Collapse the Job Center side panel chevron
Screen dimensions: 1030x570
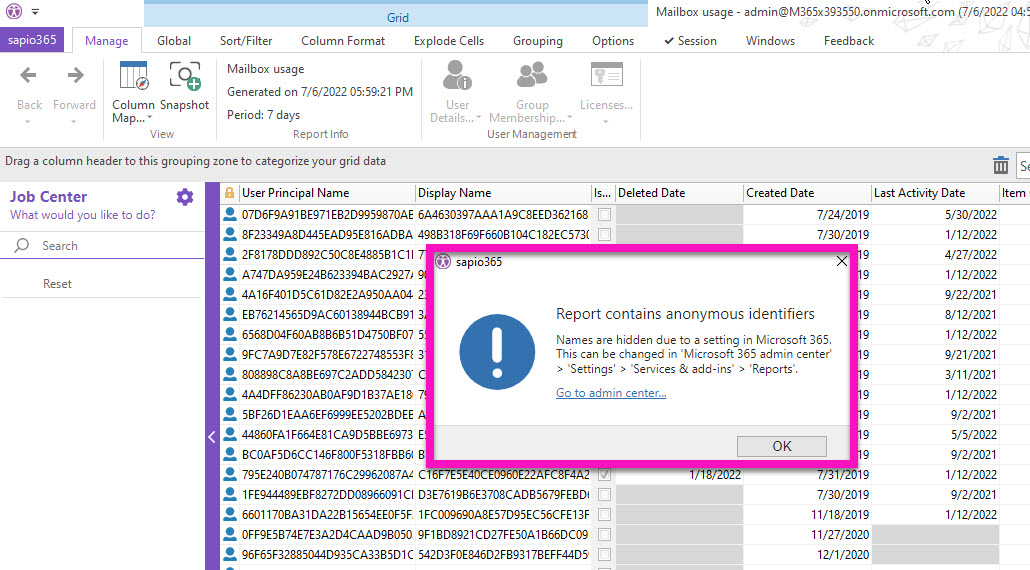(x=212, y=437)
